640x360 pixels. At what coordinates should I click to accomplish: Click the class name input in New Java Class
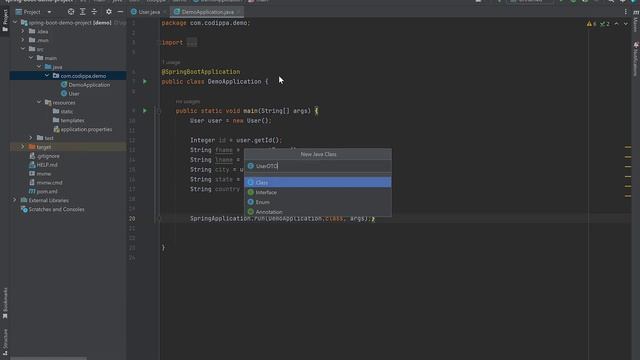[x=318, y=166]
